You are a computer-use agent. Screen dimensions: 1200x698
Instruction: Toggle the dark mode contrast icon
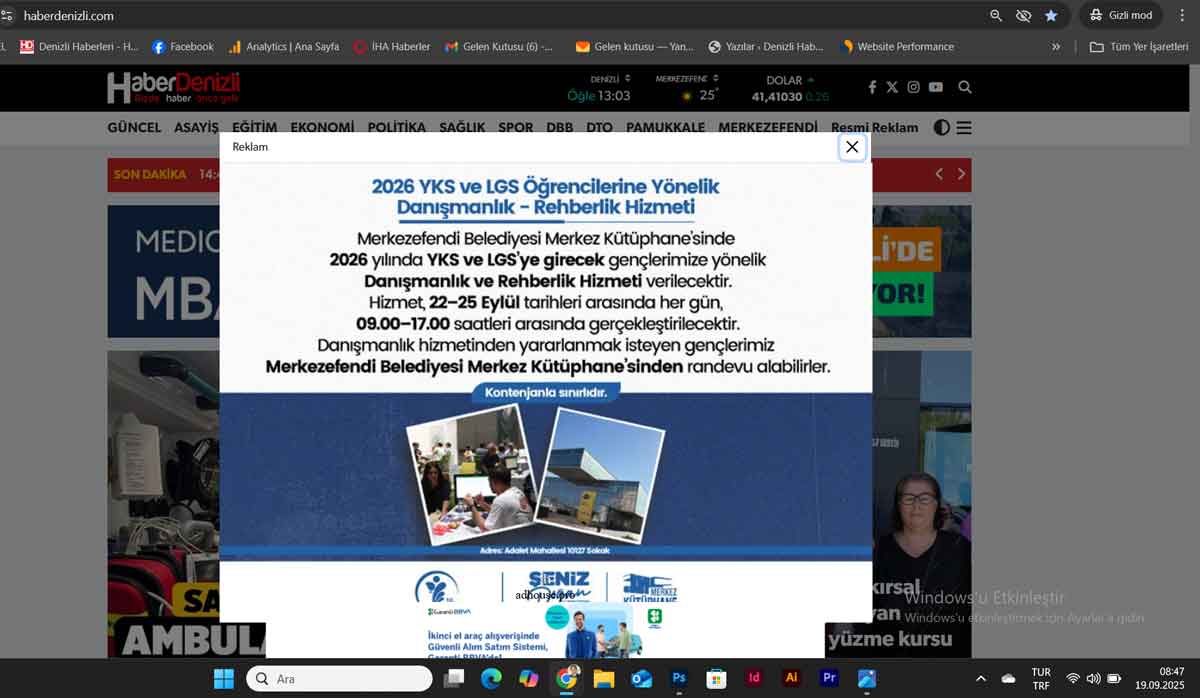coord(941,127)
